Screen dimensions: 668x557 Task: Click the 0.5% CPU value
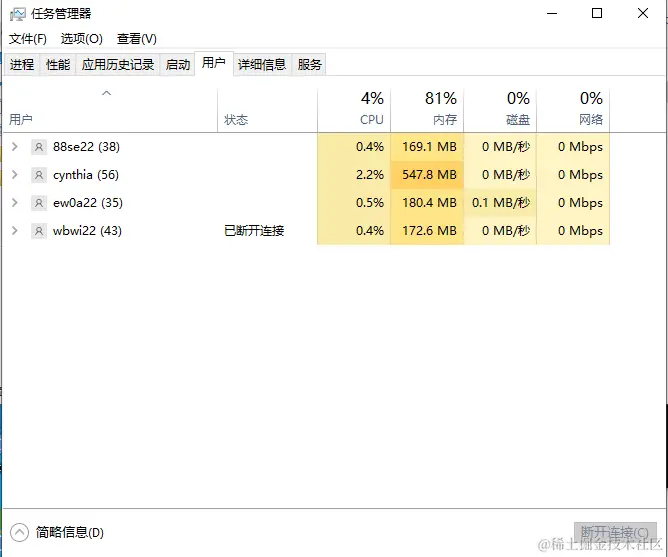(370, 203)
